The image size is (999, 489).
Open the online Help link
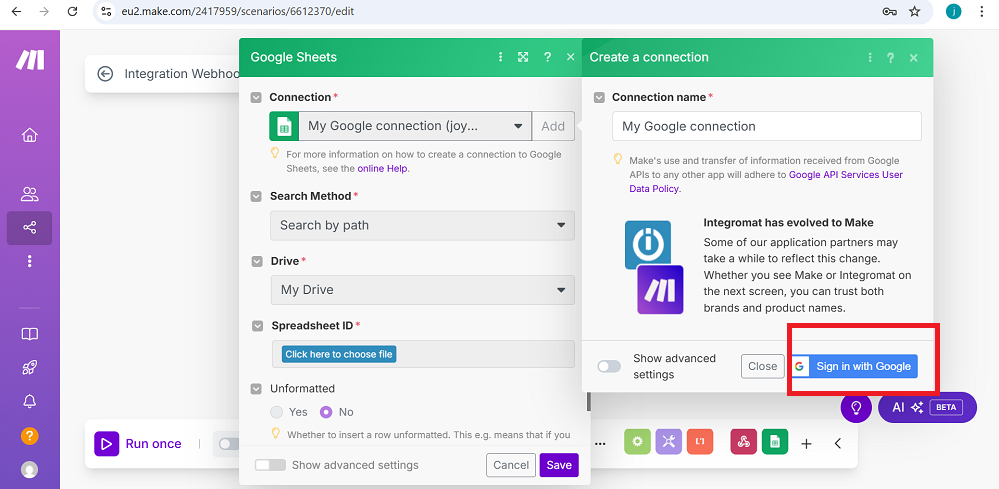(x=382, y=169)
